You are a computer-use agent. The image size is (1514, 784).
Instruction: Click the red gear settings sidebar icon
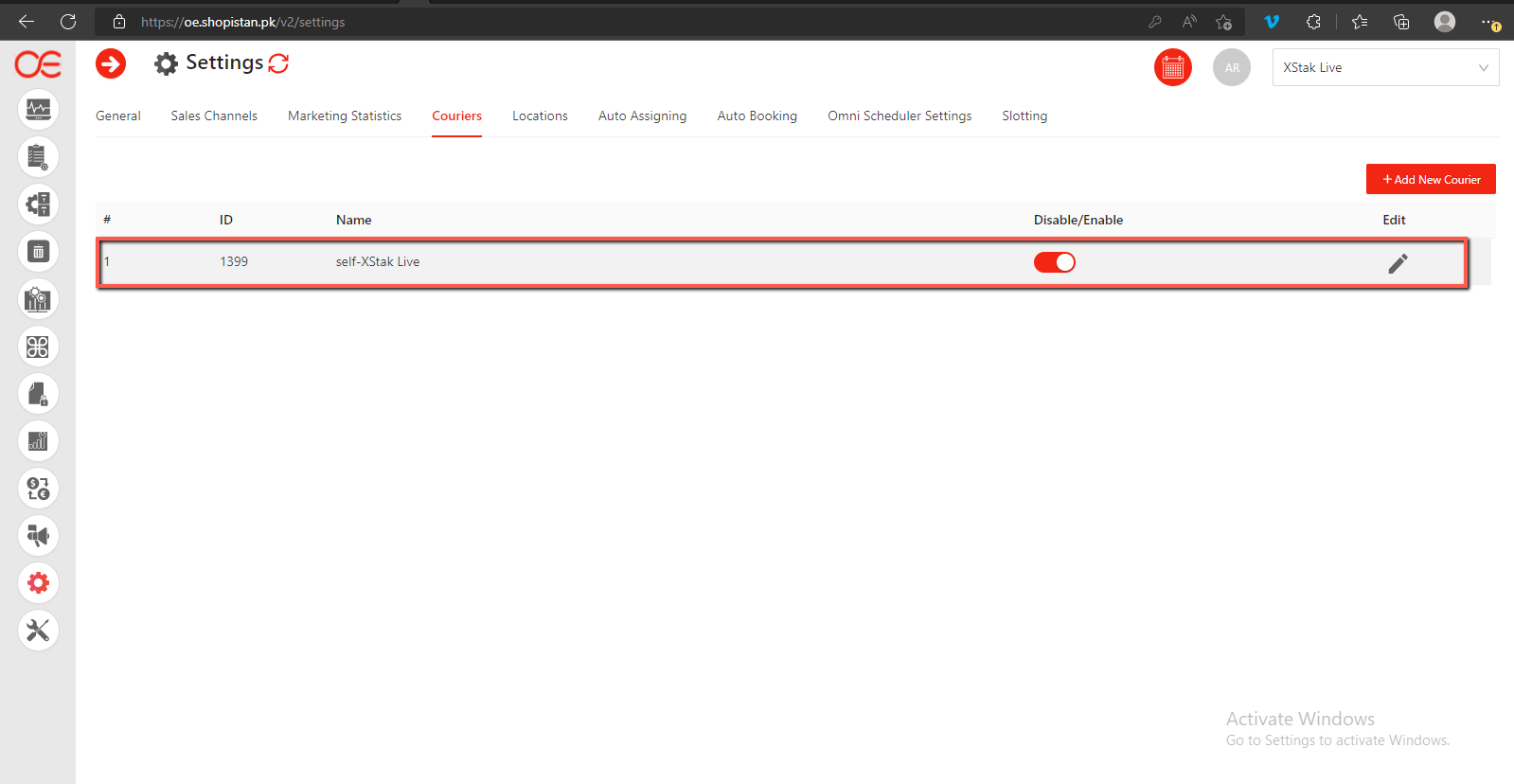pos(38,583)
